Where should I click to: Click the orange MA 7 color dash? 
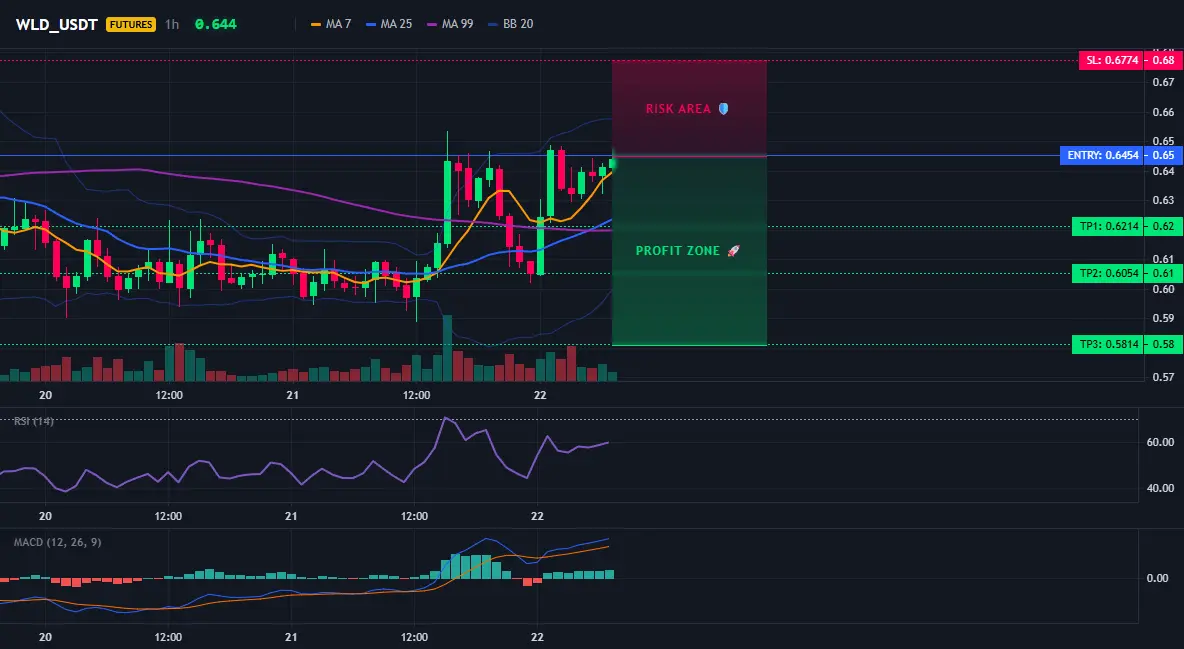[316, 24]
